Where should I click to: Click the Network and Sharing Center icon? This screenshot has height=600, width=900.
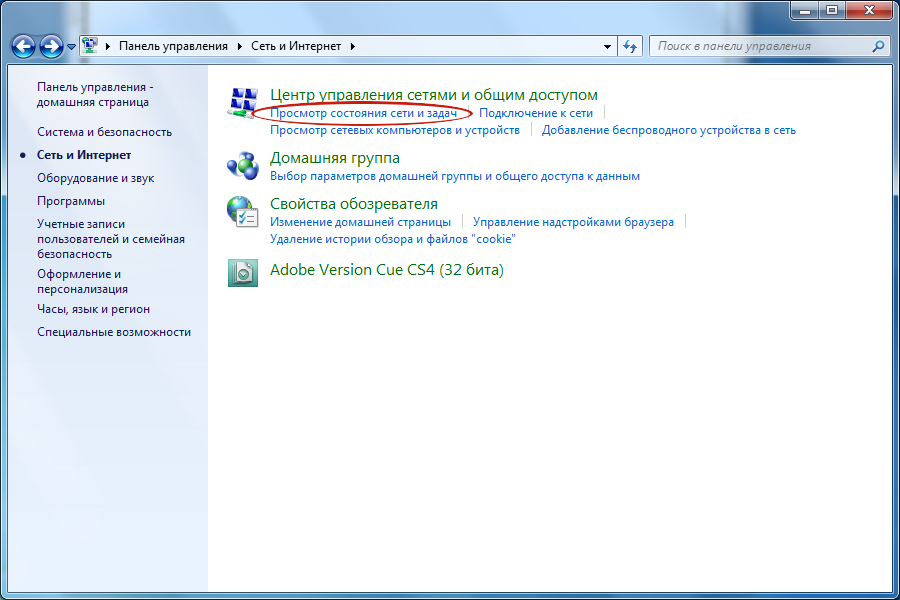click(243, 103)
